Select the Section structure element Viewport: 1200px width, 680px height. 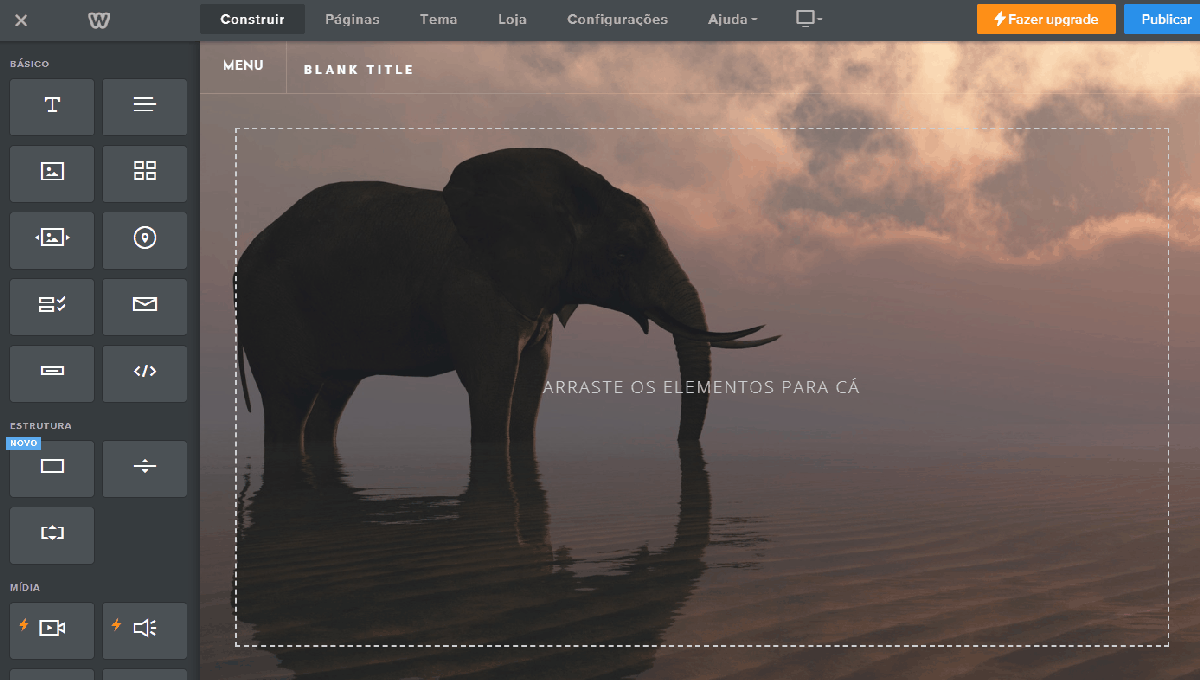(52, 468)
